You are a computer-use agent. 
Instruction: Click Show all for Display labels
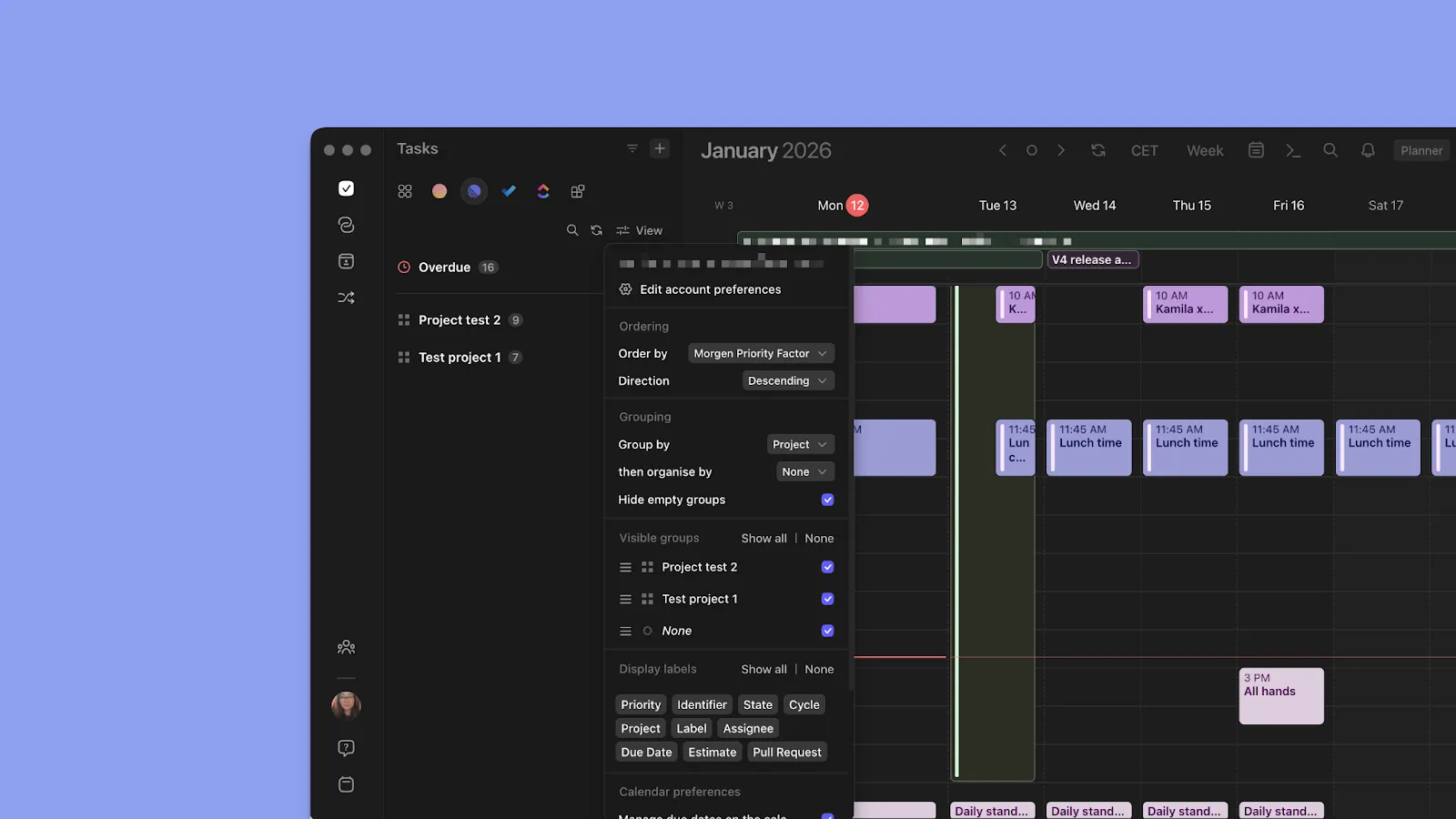pos(763,669)
